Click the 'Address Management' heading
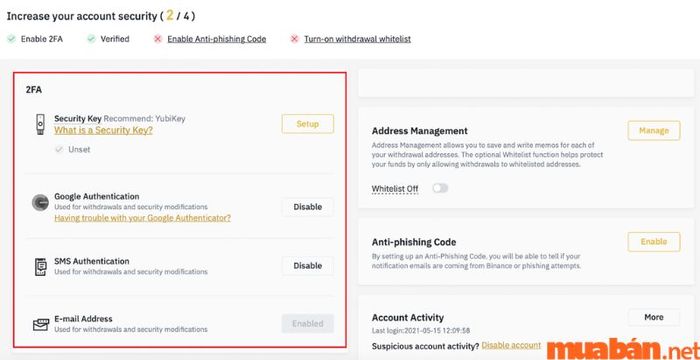The width and height of the screenshot is (700, 360). pyautogui.click(x=420, y=131)
